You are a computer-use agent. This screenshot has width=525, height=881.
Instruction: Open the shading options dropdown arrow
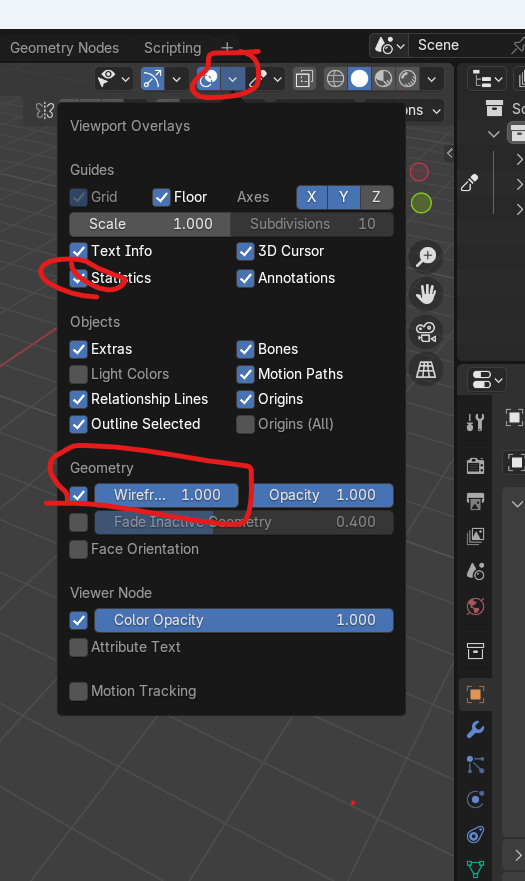click(432, 79)
